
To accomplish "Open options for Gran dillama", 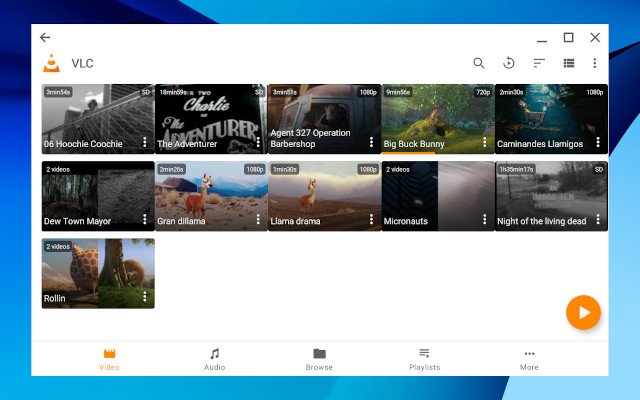I will [258, 219].
